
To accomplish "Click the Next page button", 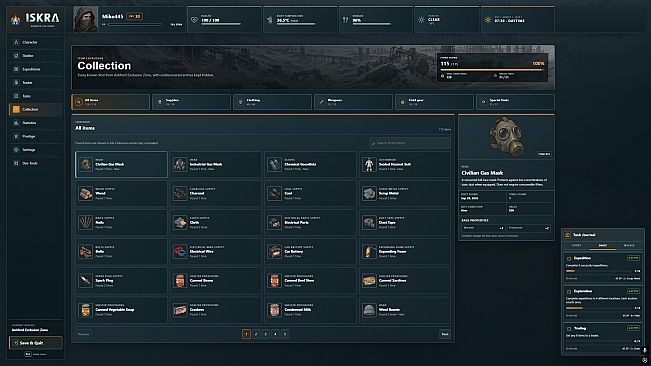I will tap(445, 334).
